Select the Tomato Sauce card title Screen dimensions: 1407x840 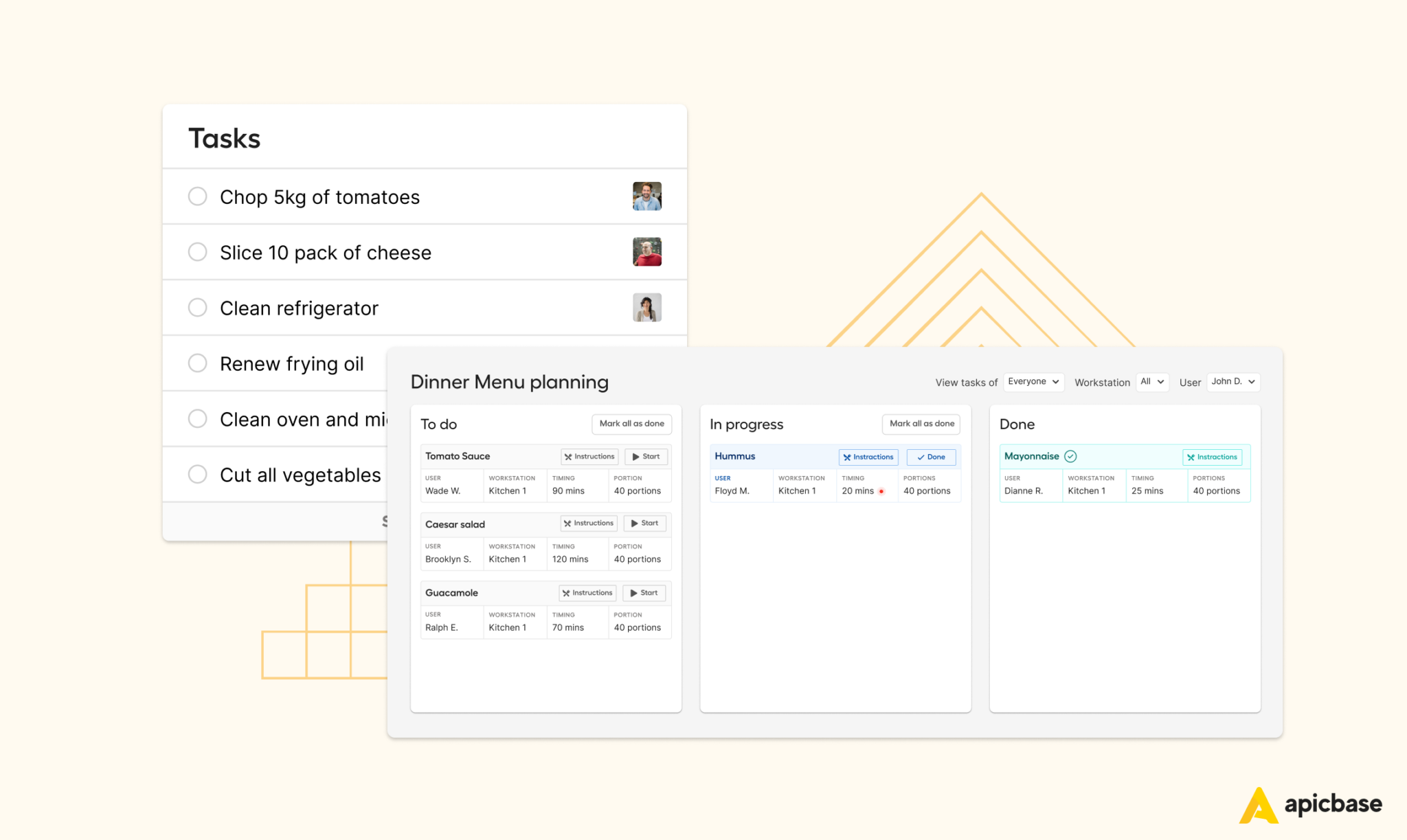click(458, 456)
